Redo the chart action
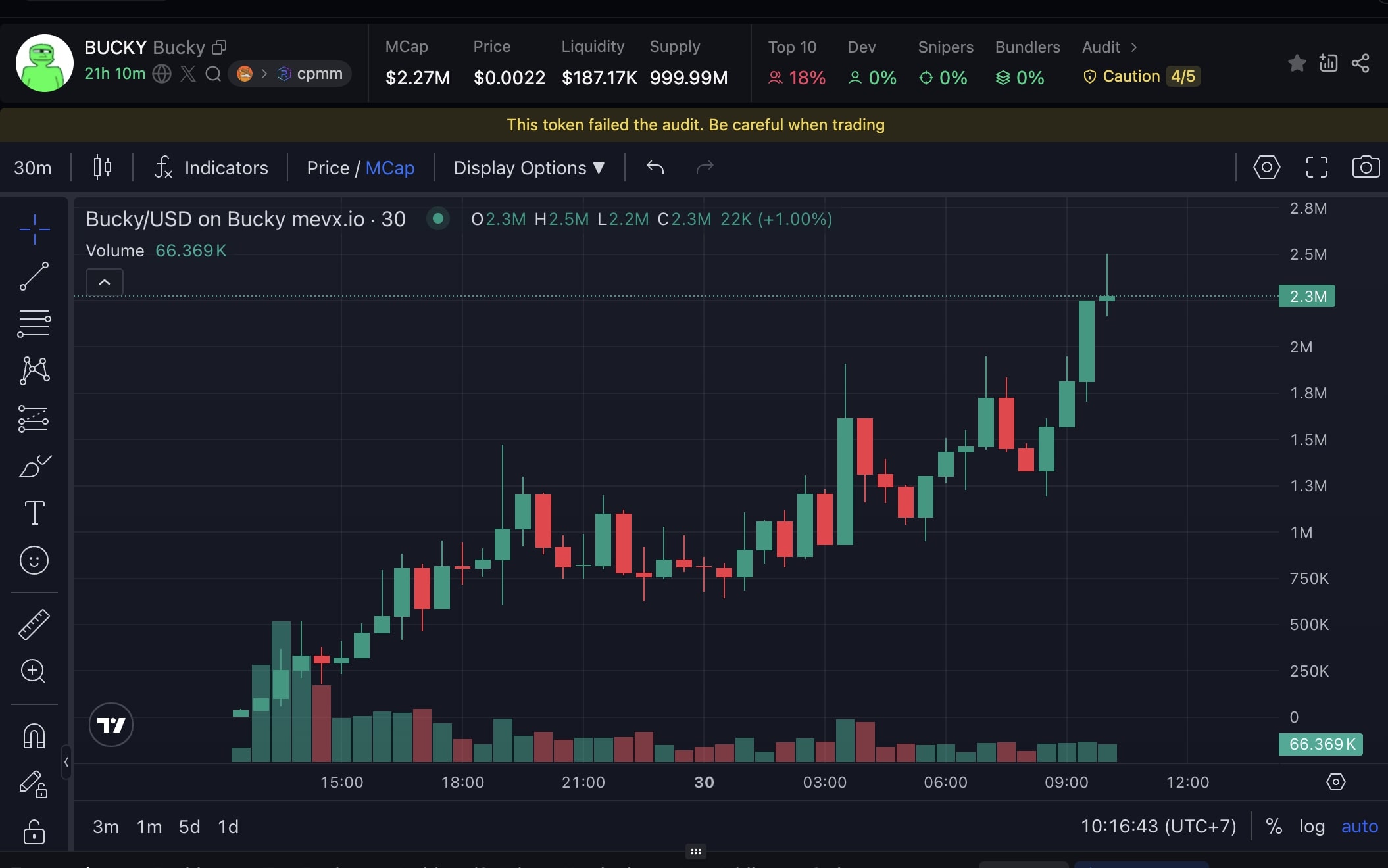This screenshot has width=1388, height=868. point(705,167)
